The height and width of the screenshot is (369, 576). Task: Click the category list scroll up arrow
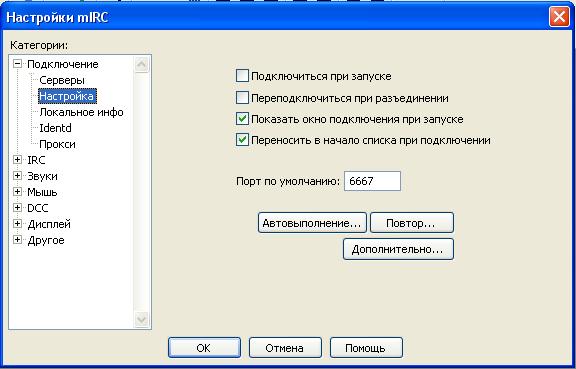click(142, 65)
